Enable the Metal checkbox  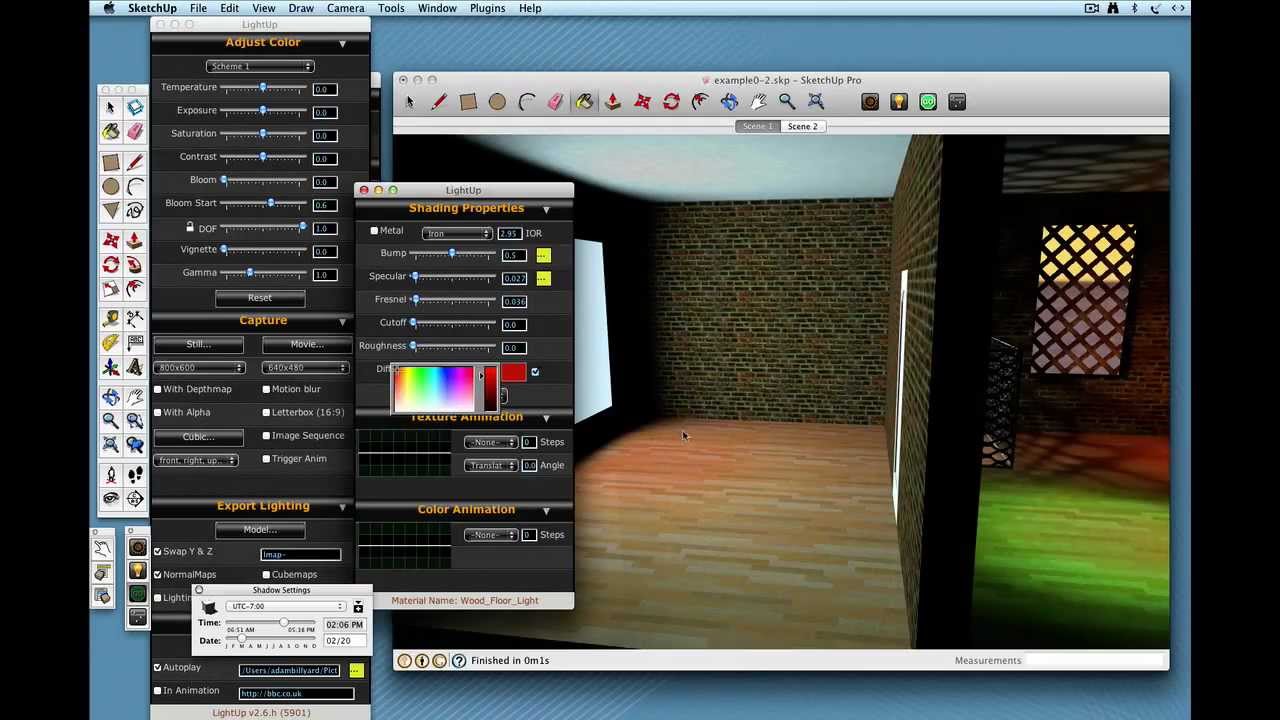click(x=374, y=231)
